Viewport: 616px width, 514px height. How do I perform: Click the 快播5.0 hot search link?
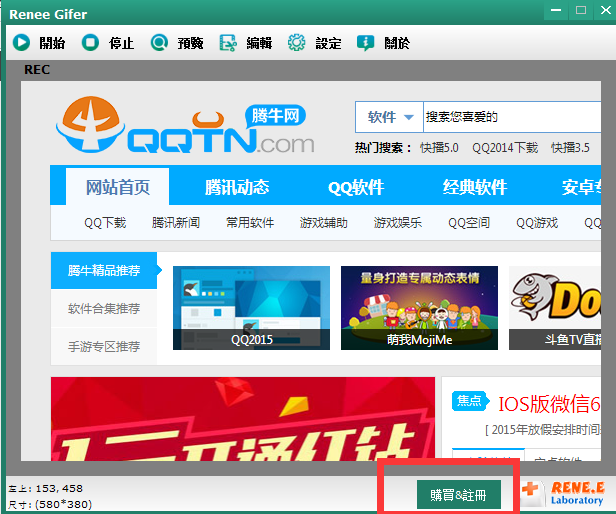coord(439,148)
